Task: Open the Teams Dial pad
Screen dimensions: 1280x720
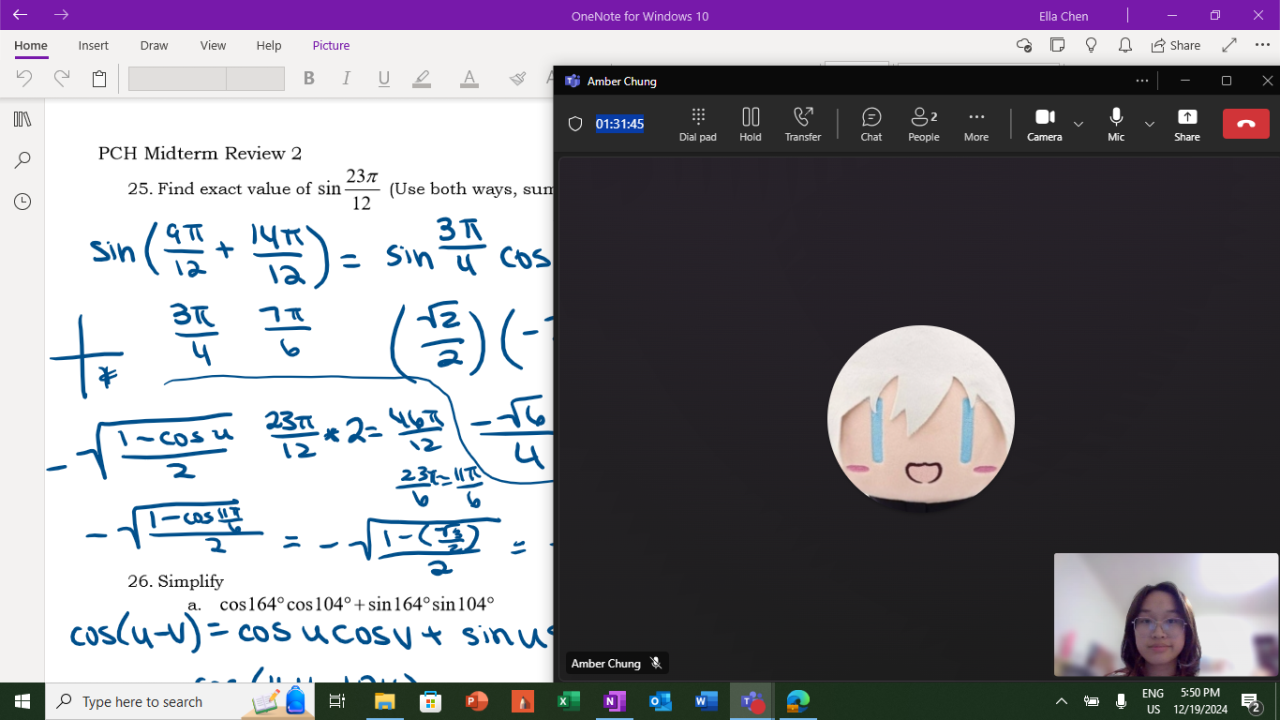Action: pyautogui.click(x=697, y=123)
